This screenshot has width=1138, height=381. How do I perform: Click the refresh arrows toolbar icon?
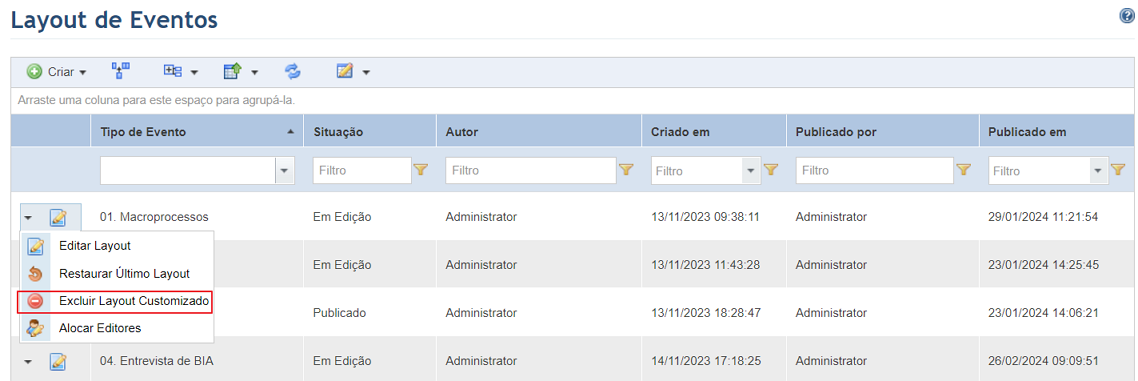click(x=292, y=71)
